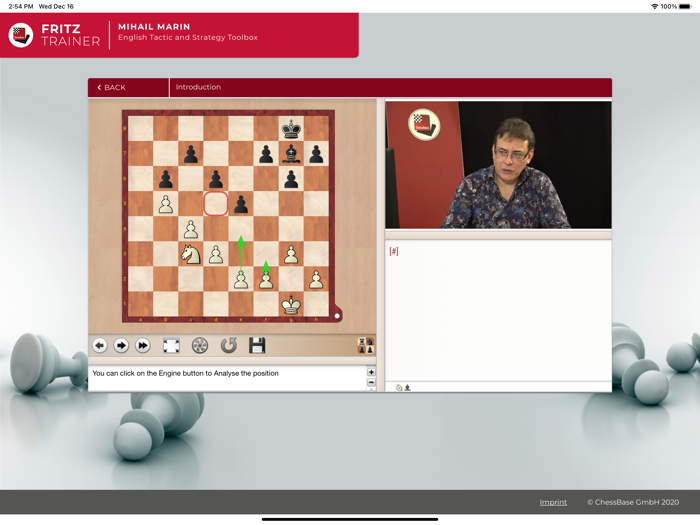Click the 'Mihail Marin' course title
This screenshot has height=525, width=700.
[x=154, y=27]
